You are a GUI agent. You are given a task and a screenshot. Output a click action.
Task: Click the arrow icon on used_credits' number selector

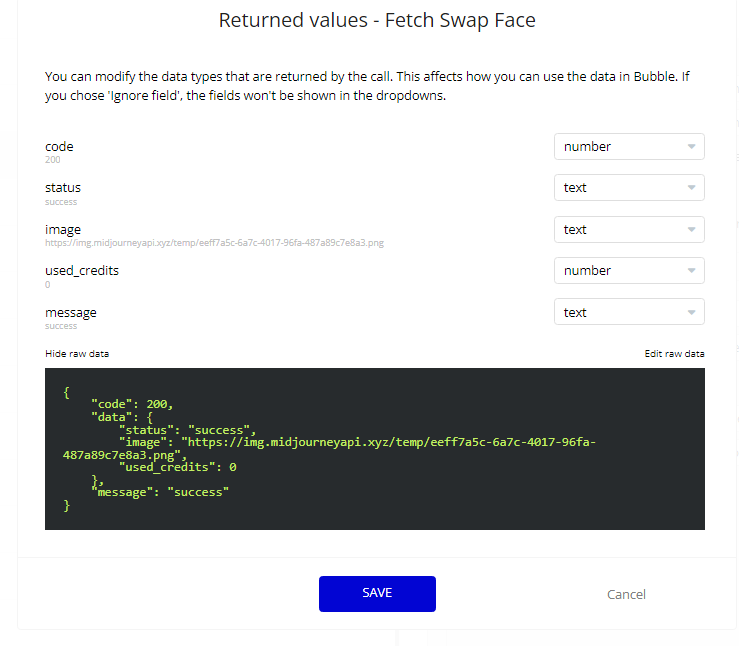point(691,271)
